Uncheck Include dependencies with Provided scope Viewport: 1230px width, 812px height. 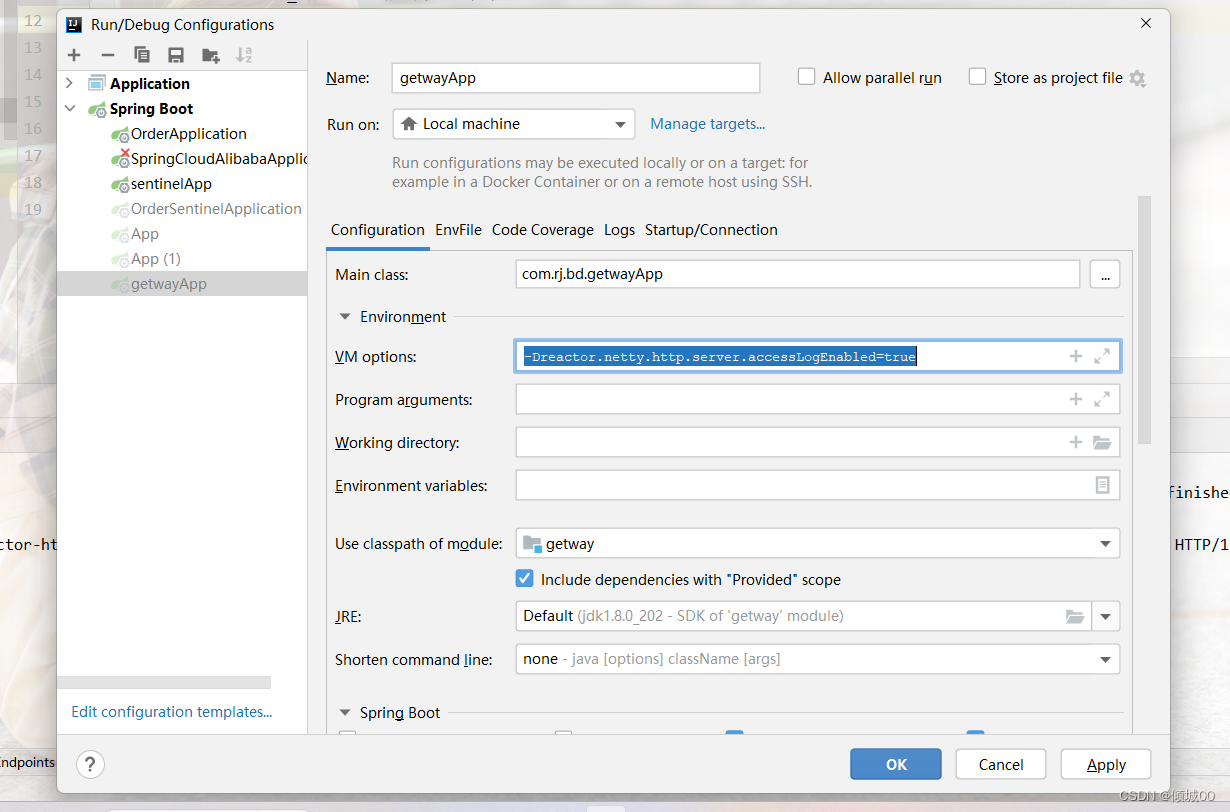tap(524, 579)
